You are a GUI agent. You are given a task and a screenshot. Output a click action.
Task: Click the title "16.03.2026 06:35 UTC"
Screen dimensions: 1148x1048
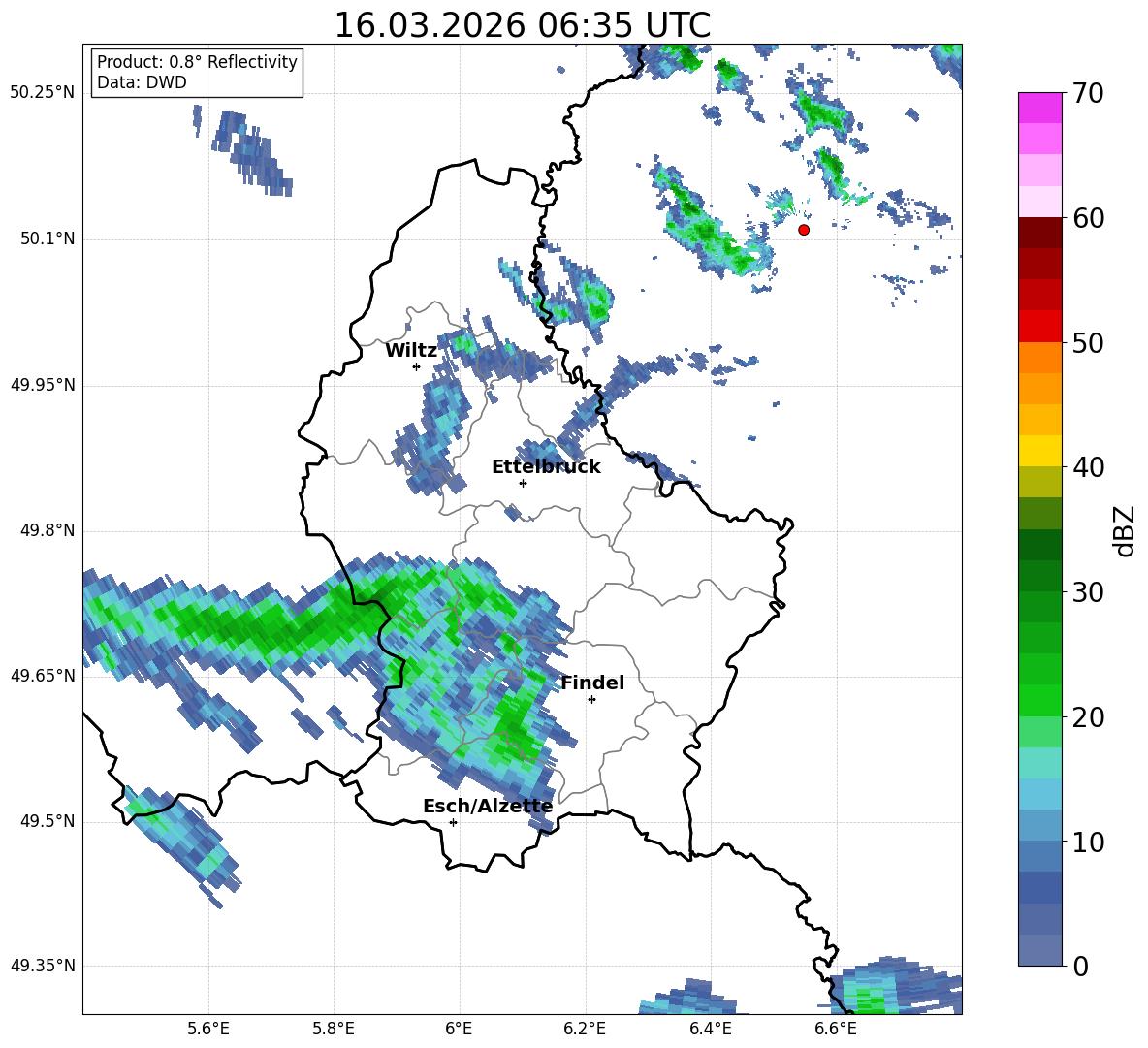[x=522, y=25]
